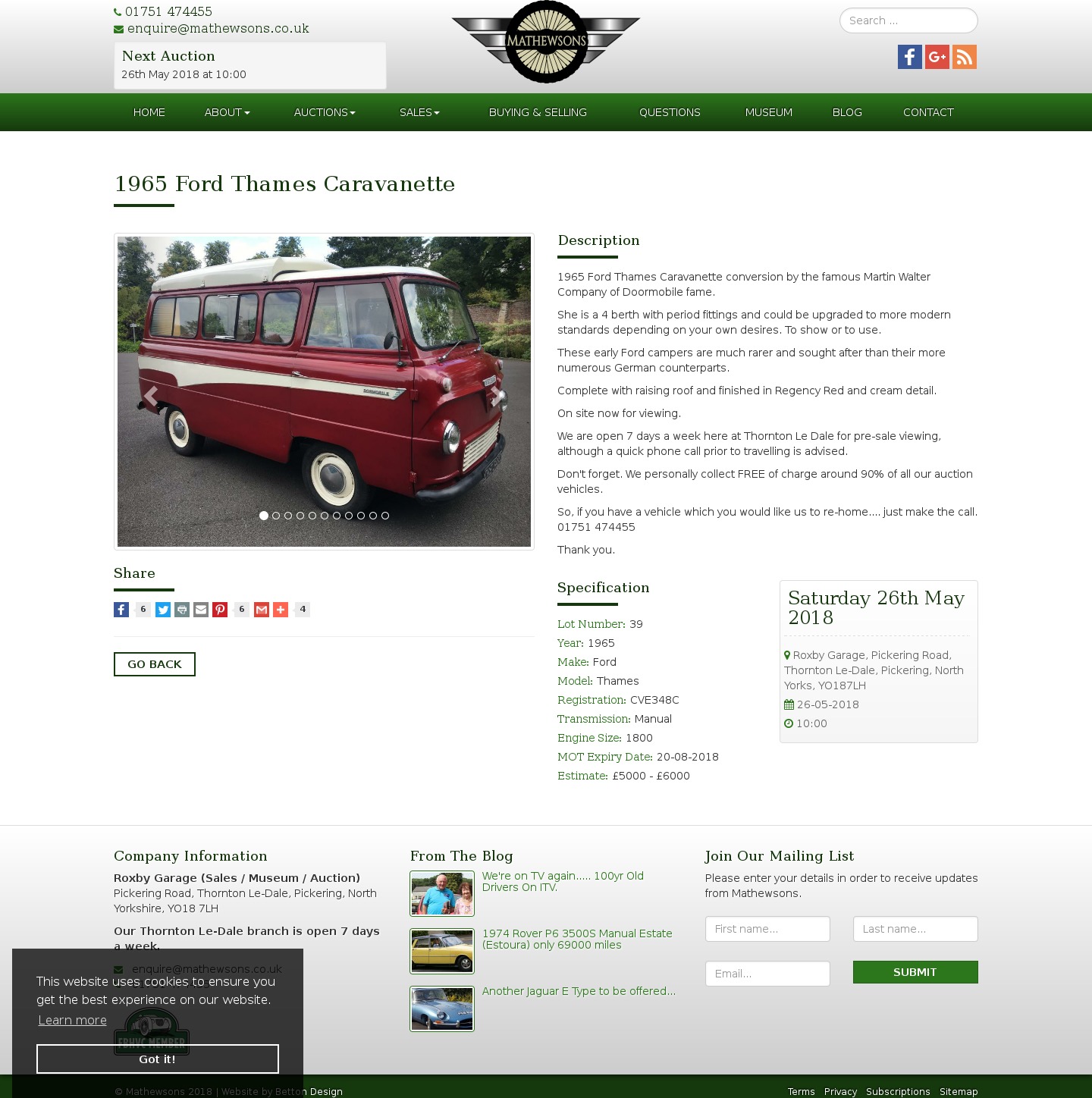Open the Facebook page icon in header
1092x1098 pixels.
pyautogui.click(x=910, y=57)
